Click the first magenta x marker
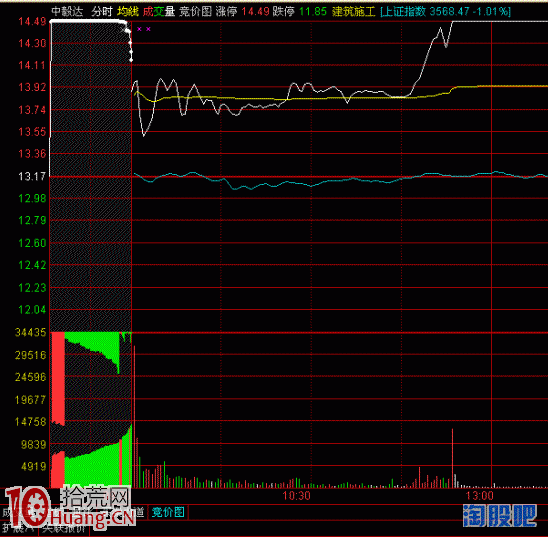 139,29
